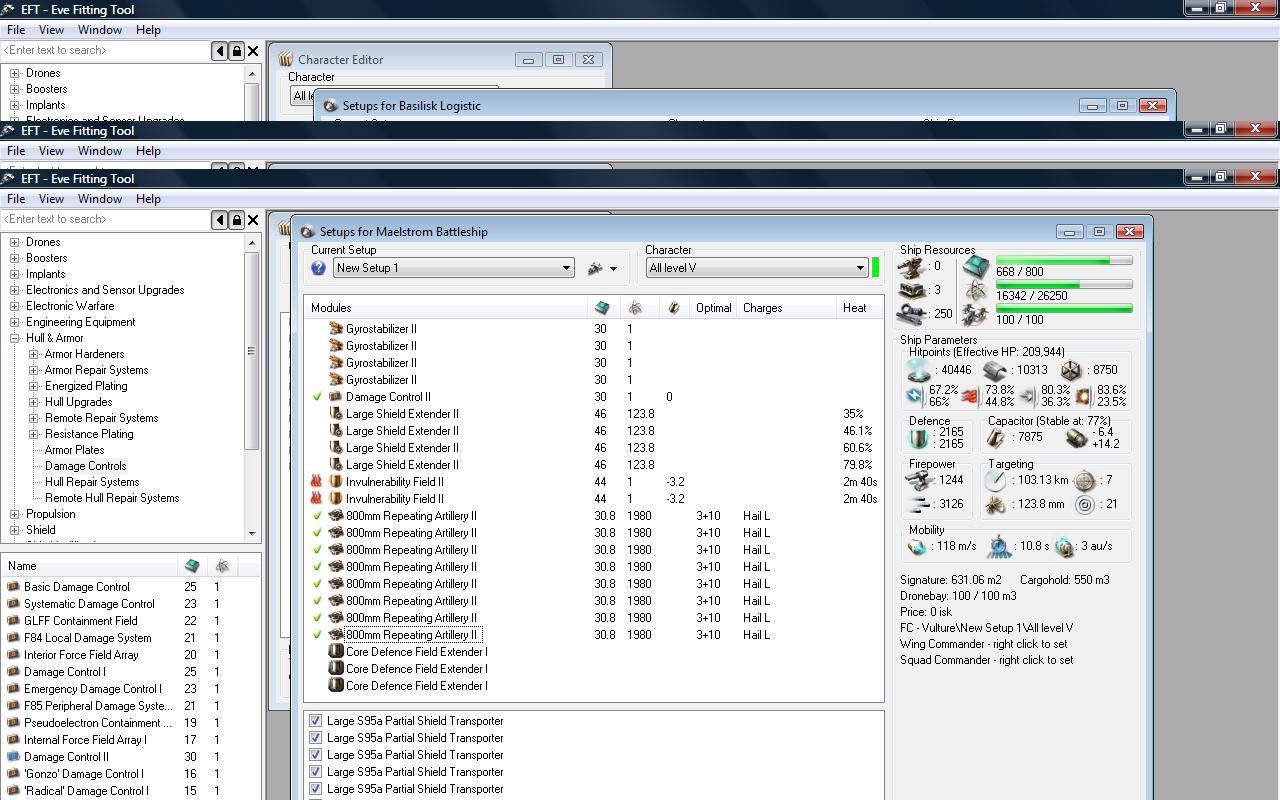Select 'Gonzo' Damage Control I in the item list

pos(83,774)
